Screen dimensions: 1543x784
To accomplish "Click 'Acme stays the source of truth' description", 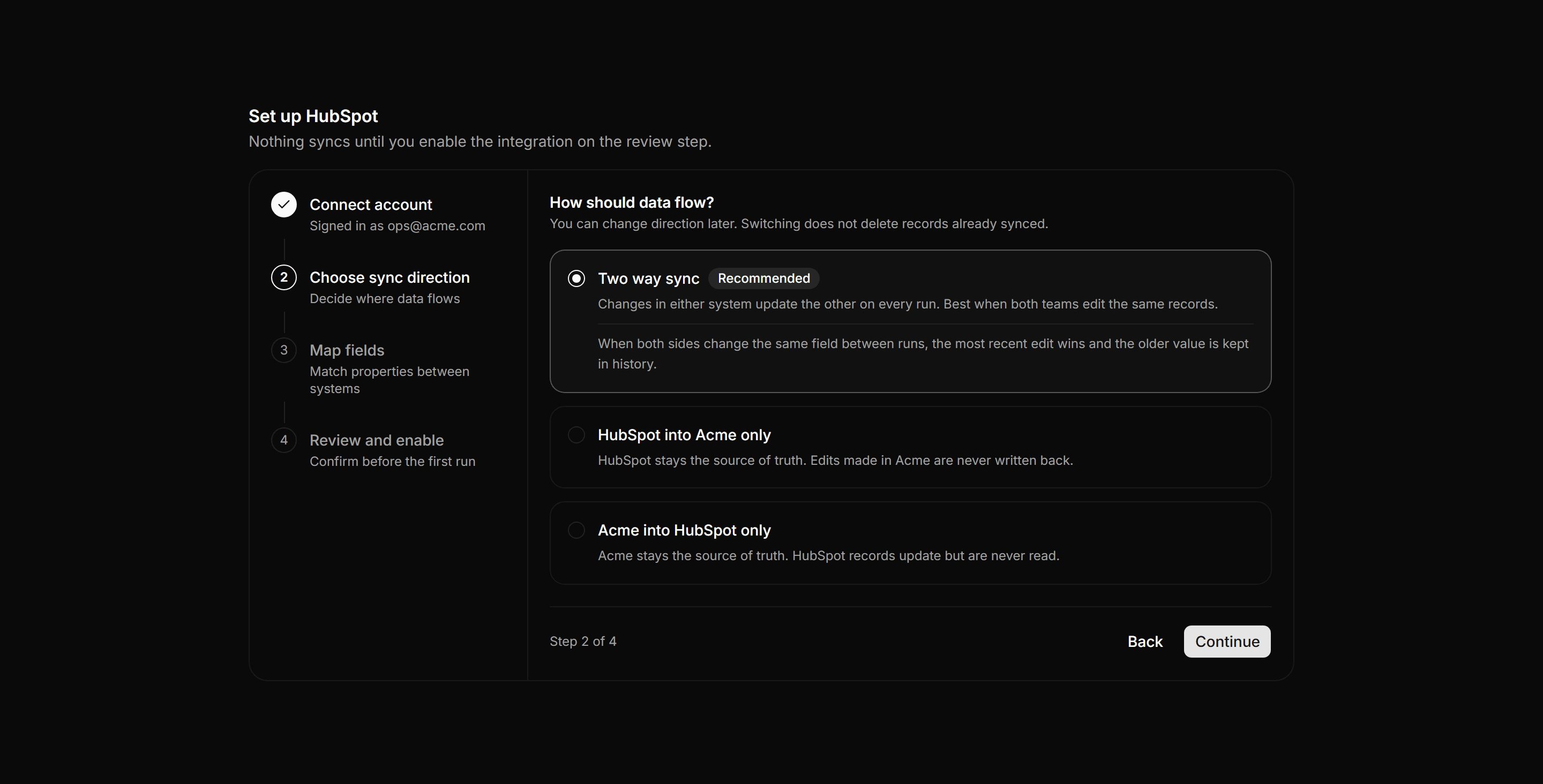I will 828,555.
